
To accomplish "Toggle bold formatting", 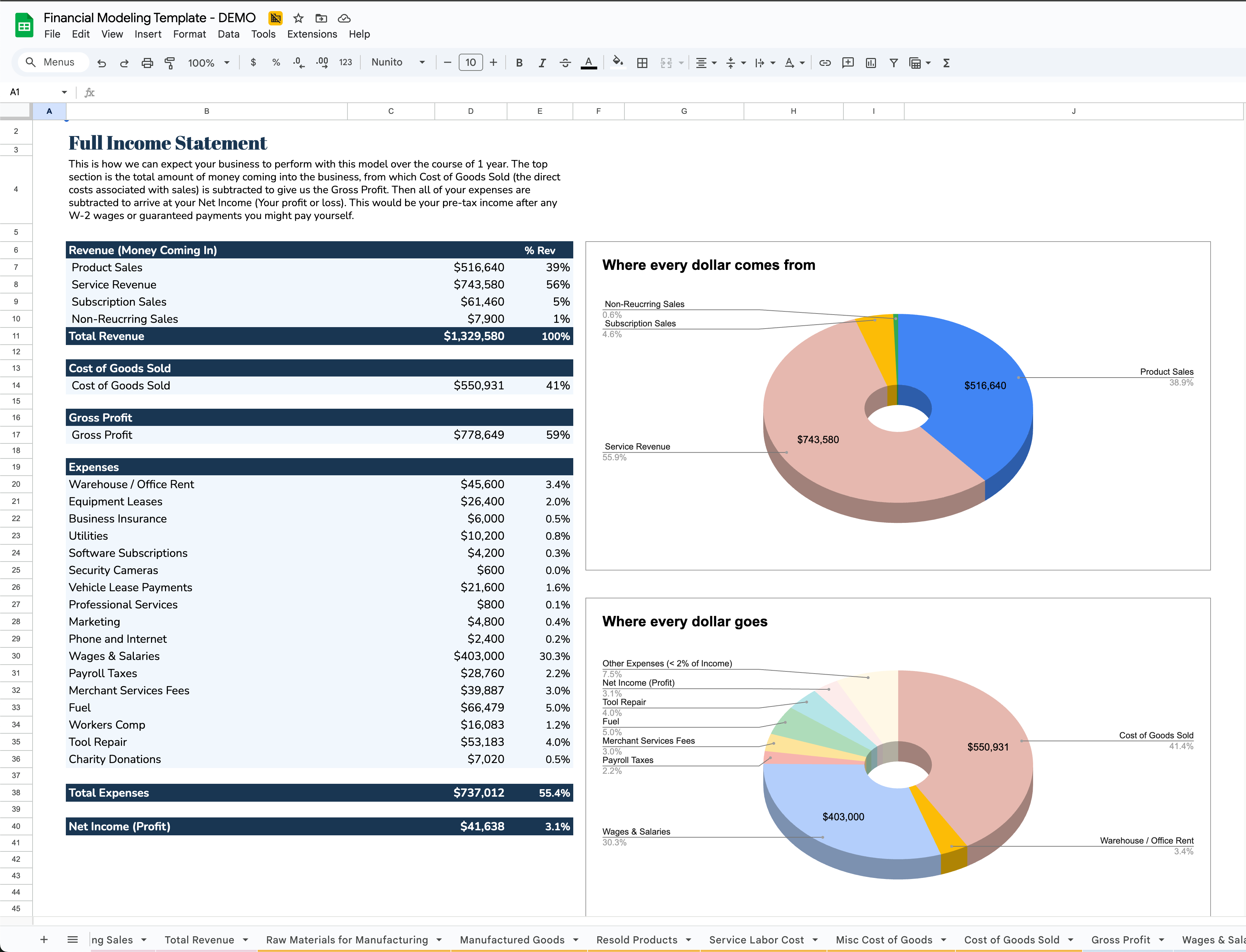I will (x=519, y=63).
